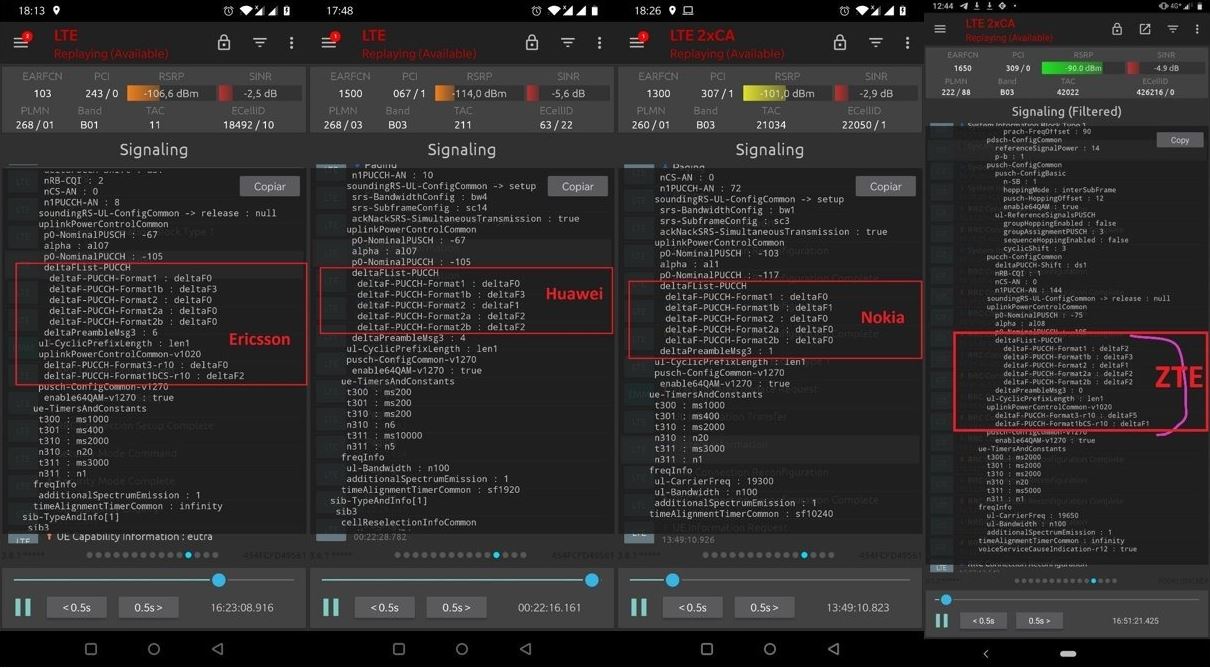Click the '-101,0 dBm' RSRP value
Screen dimensions: 1210x668
(787, 93)
